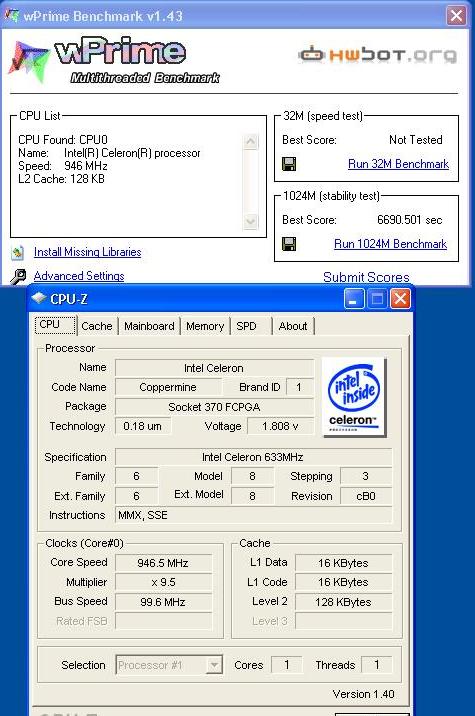475x716 pixels.
Task: Click the 0.18 um technology value
Action: pos(142,426)
